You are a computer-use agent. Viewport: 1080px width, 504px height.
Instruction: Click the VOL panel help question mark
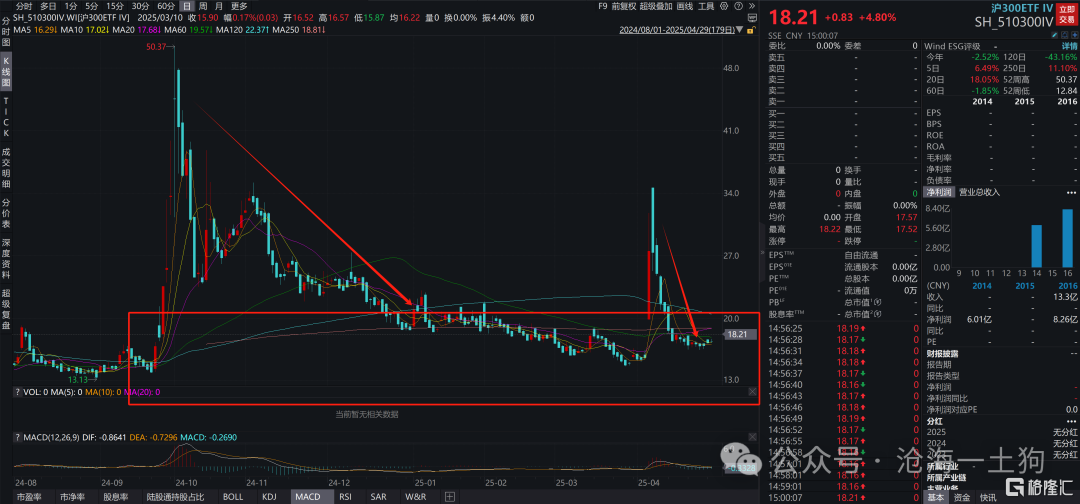[x=17, y=392]
